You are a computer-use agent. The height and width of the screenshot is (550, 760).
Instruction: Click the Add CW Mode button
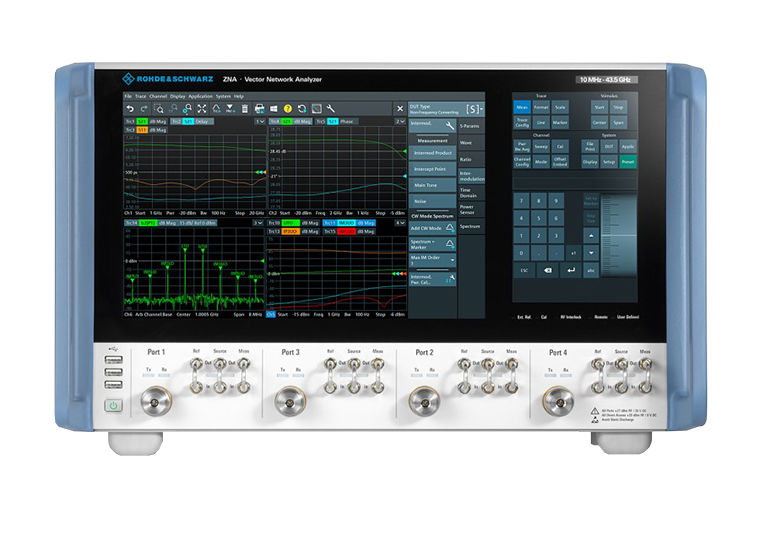(x=432, y=228)
